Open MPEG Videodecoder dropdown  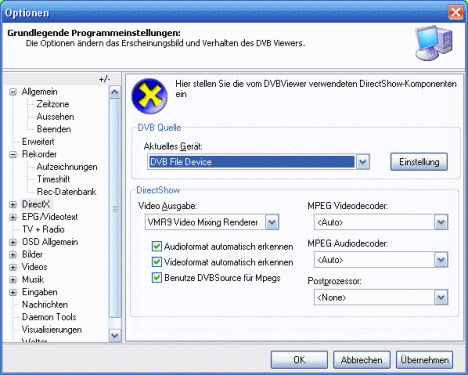pos(441,222)
